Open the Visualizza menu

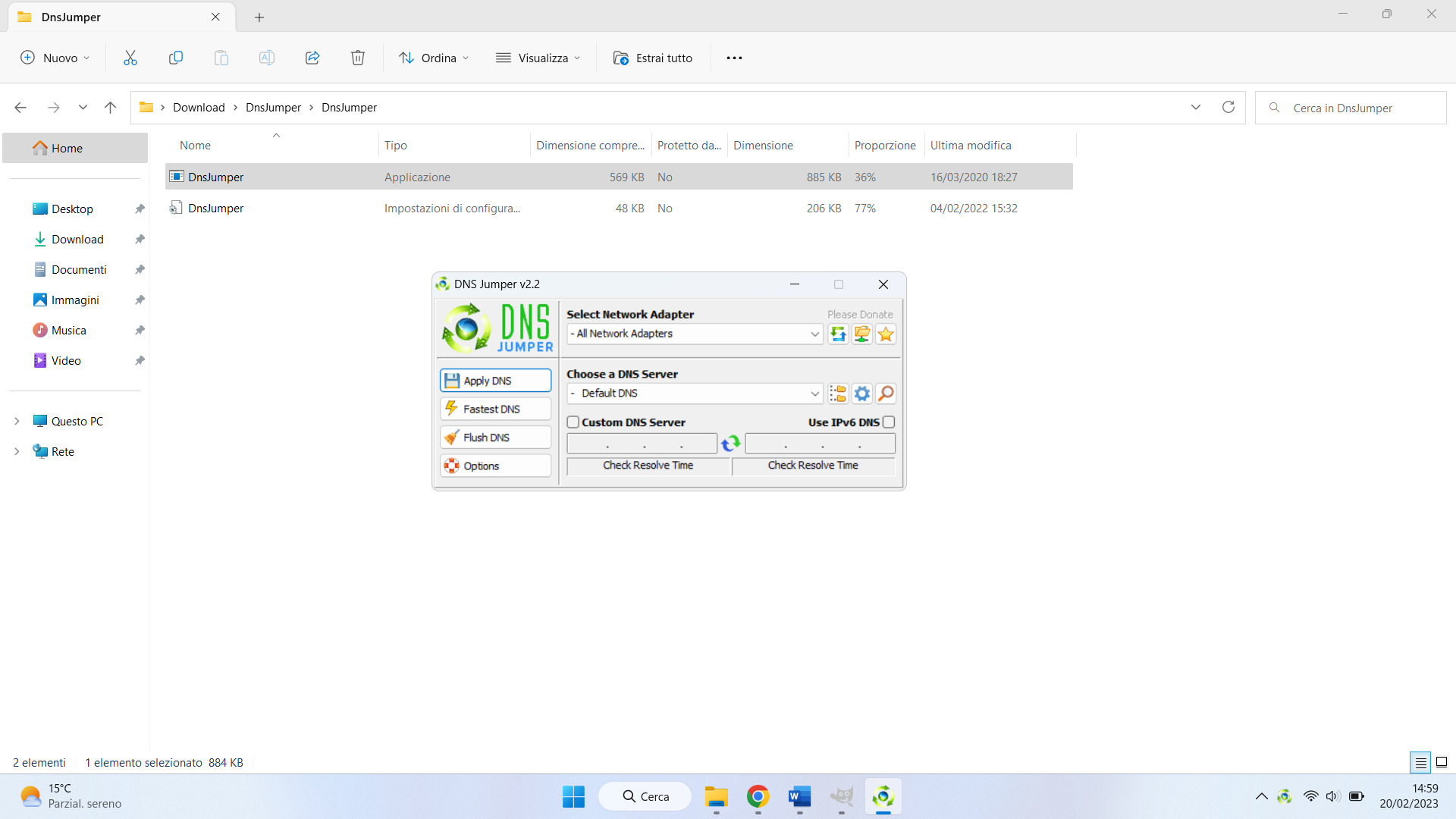point(538,58)
